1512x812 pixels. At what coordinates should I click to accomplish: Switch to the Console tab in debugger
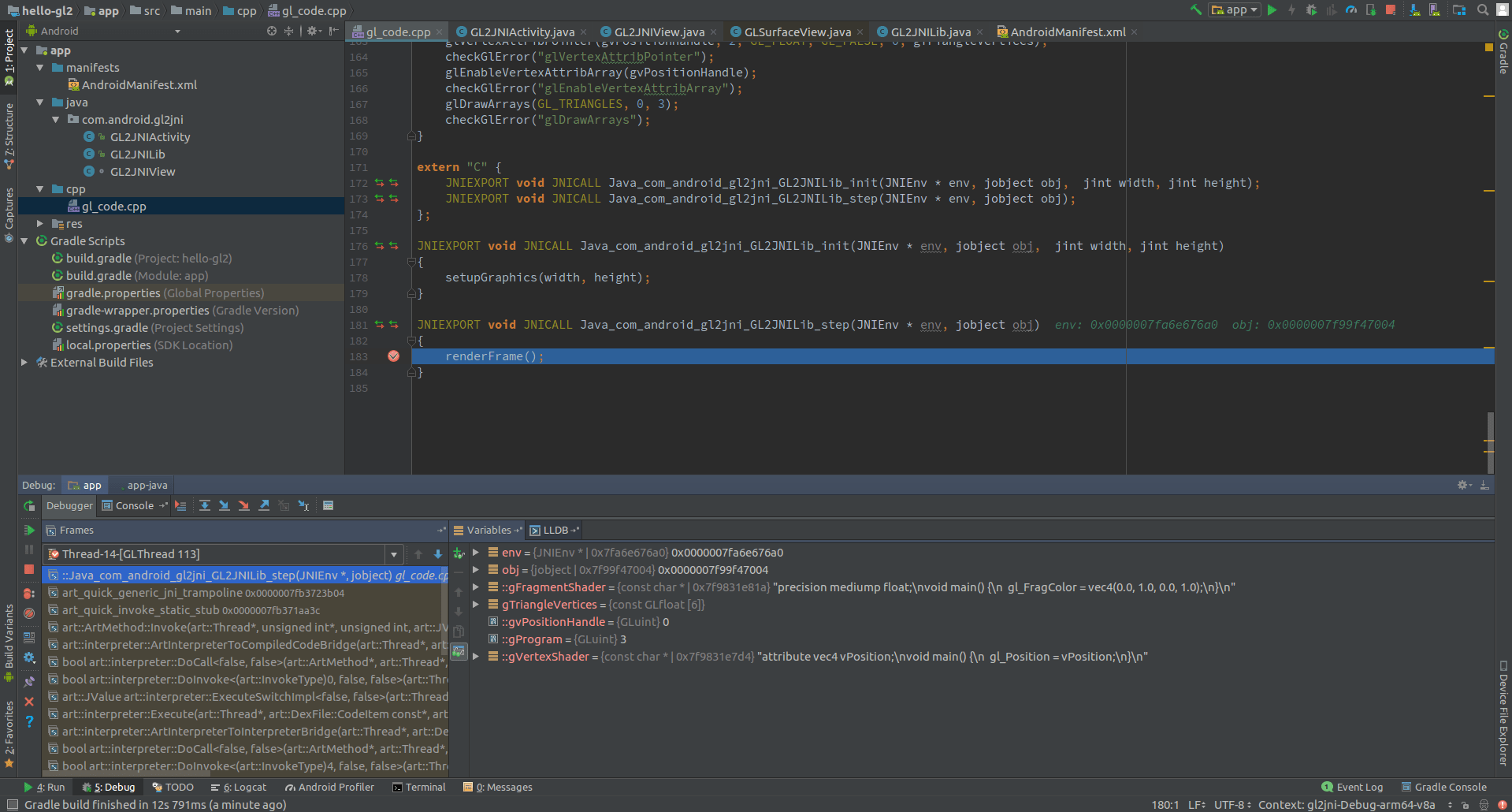(x=134, y=506)
